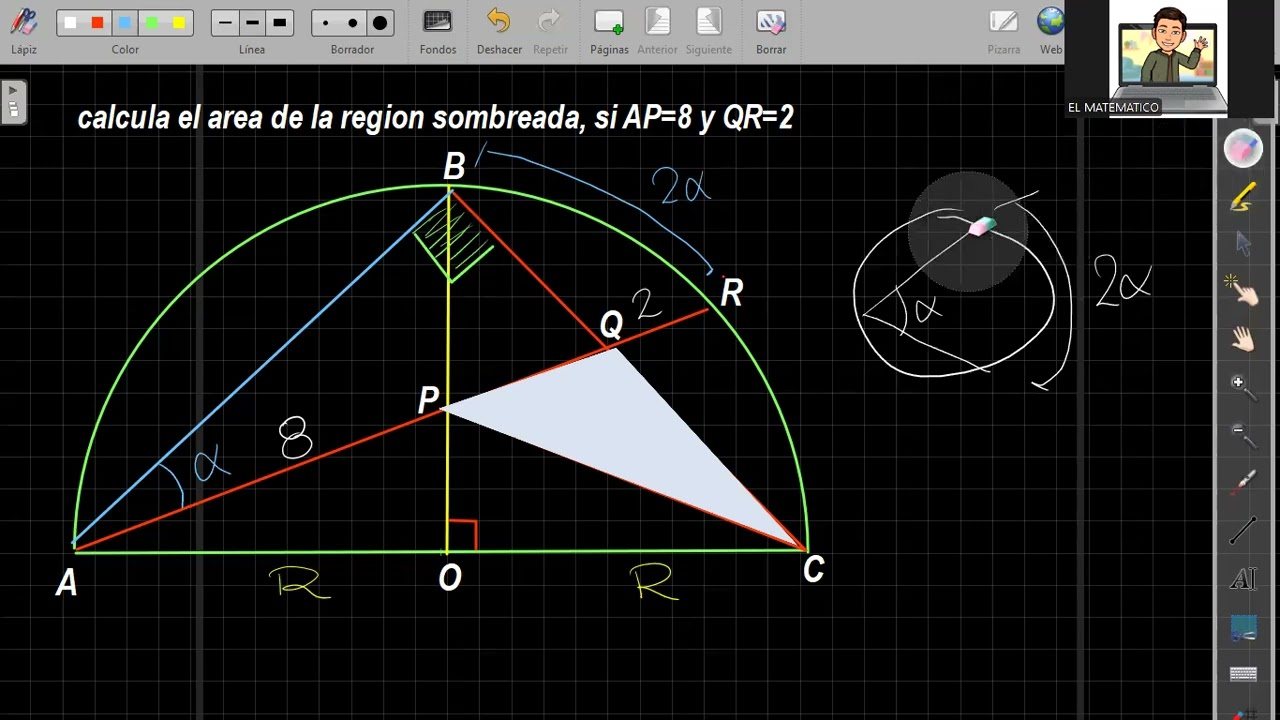Select the thickest line width

(x=279, y=23)
